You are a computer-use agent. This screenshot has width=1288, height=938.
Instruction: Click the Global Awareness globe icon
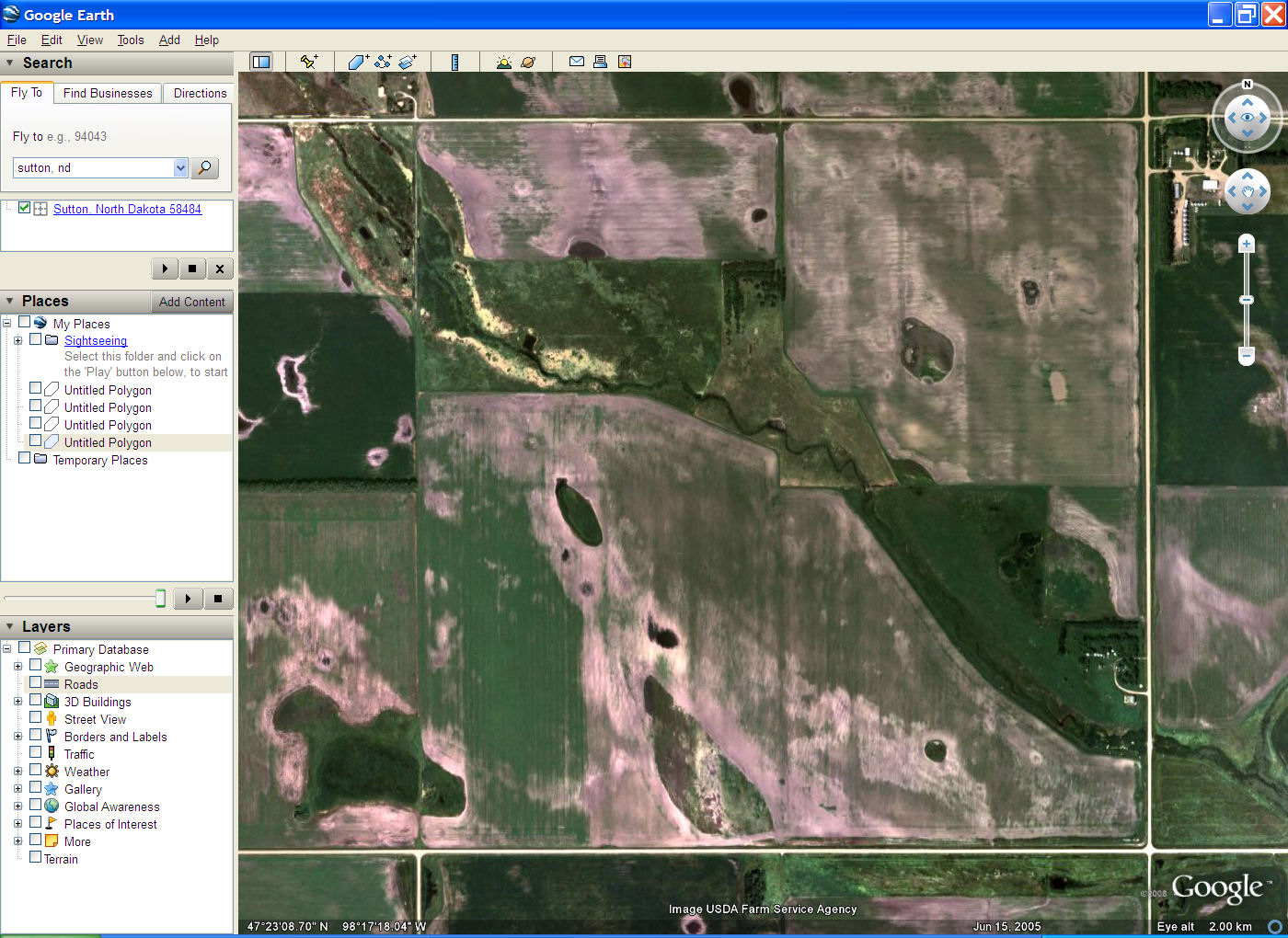pyautogui.click(x=52, y=806)
